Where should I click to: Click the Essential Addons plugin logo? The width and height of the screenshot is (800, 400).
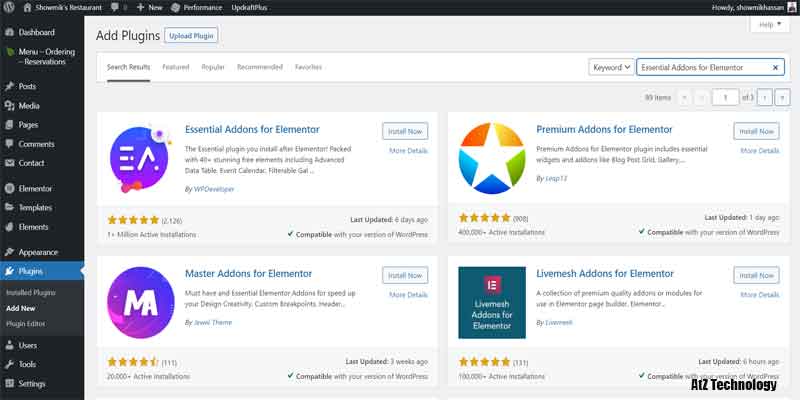pyautogui.click(x=141, y=158)
